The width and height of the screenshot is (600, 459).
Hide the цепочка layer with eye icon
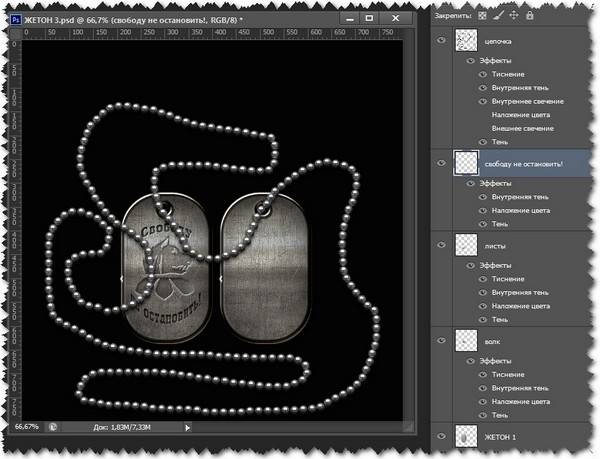pyautogui.click(x=441, y=41)
